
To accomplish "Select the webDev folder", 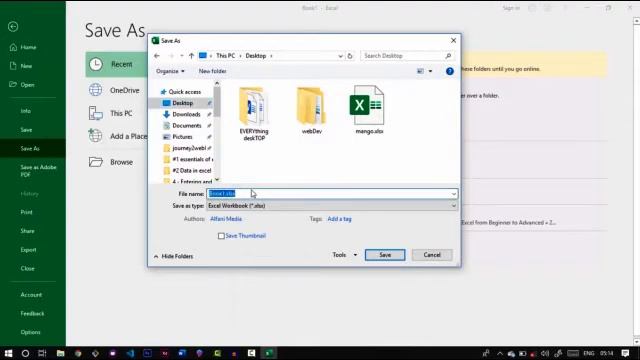I will (x=312, y=110).
